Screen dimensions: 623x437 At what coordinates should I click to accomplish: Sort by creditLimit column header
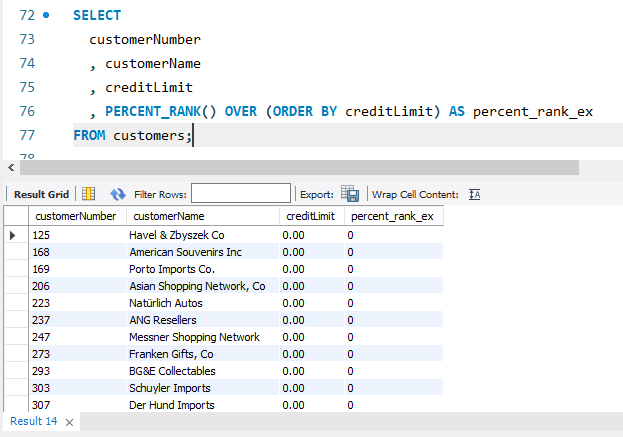tap(312, 216)
